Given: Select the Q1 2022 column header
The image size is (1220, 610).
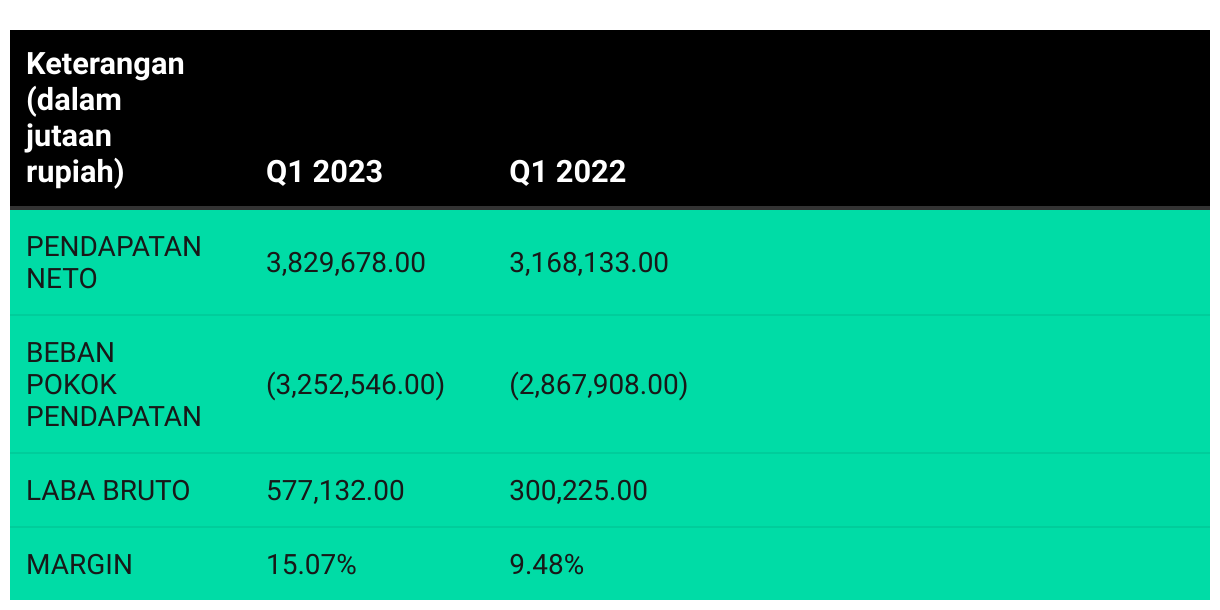Looking at the screenshot, I should (567, 172).
